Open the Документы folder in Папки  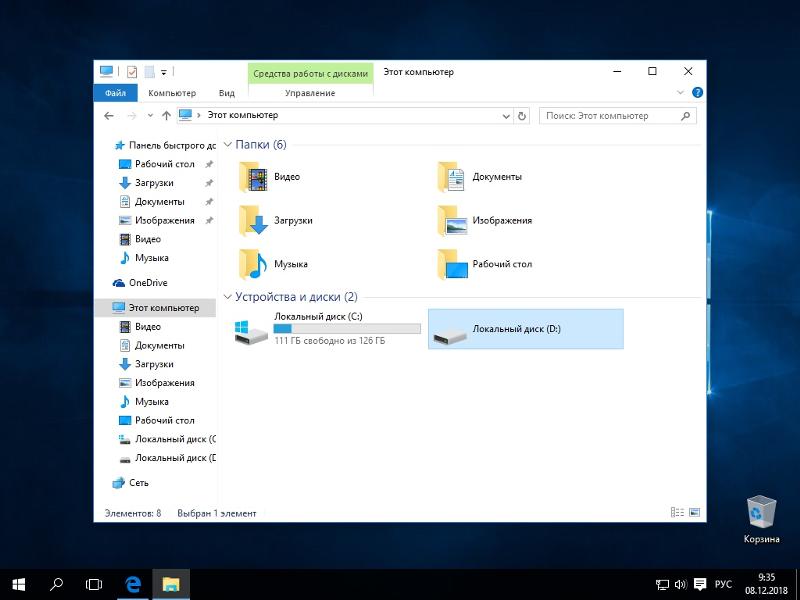click(x=480, y=177)
